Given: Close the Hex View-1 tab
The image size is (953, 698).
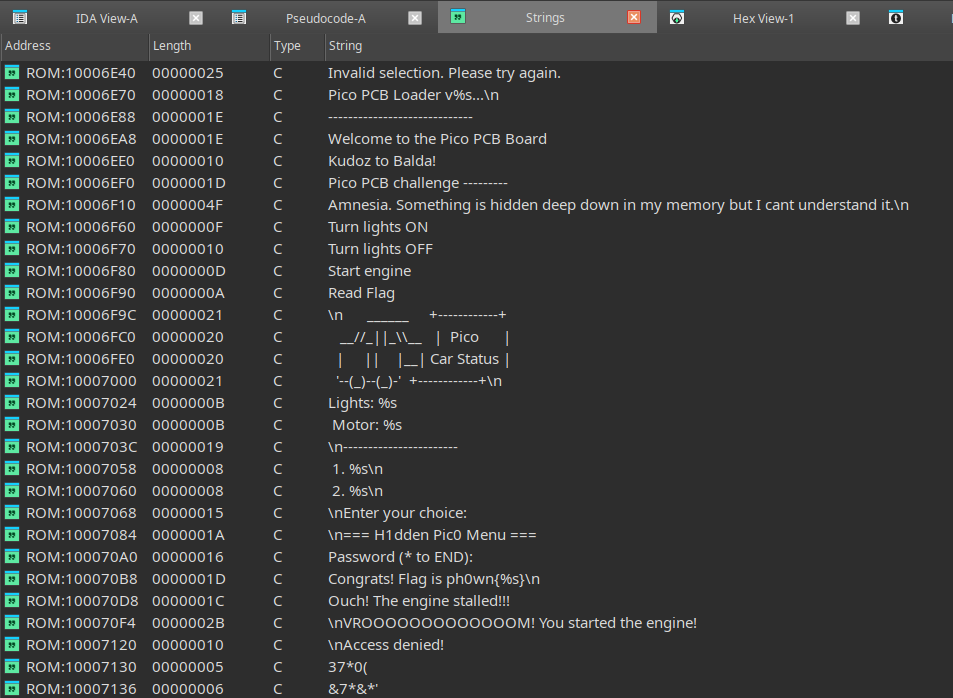Looking at the screenshot, I should coord(853,17).
